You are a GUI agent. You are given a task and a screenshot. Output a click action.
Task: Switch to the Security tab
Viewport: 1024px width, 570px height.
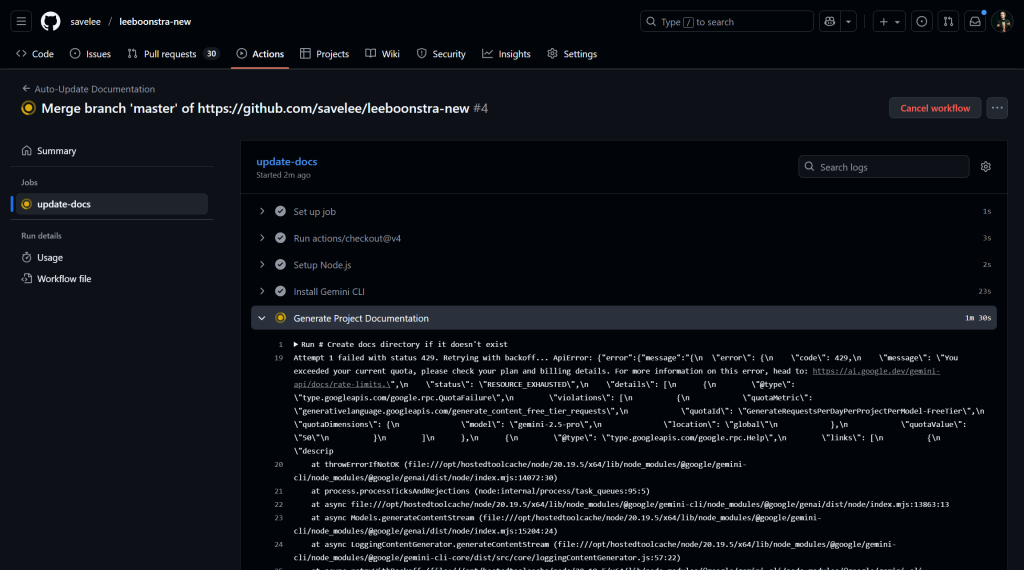tap(441, 54)
